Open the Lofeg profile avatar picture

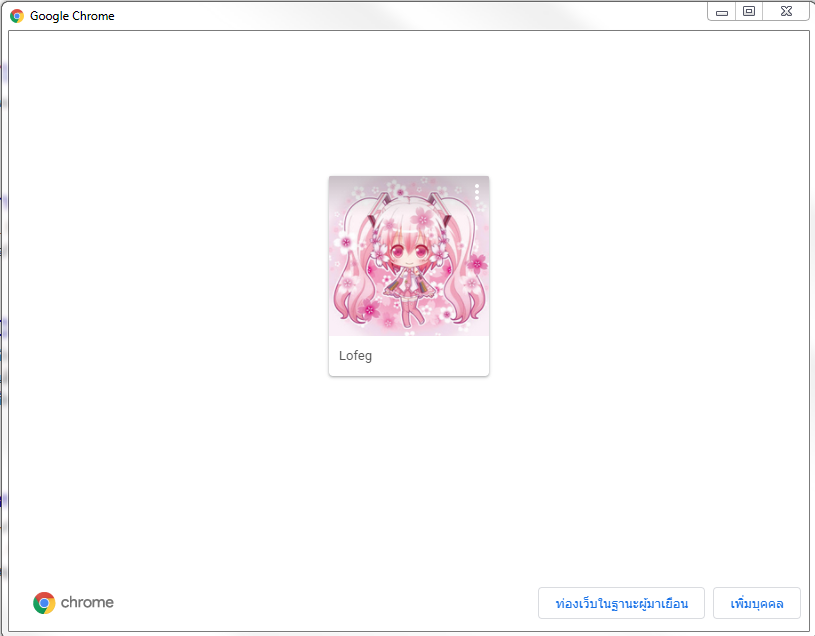(409, 256)
